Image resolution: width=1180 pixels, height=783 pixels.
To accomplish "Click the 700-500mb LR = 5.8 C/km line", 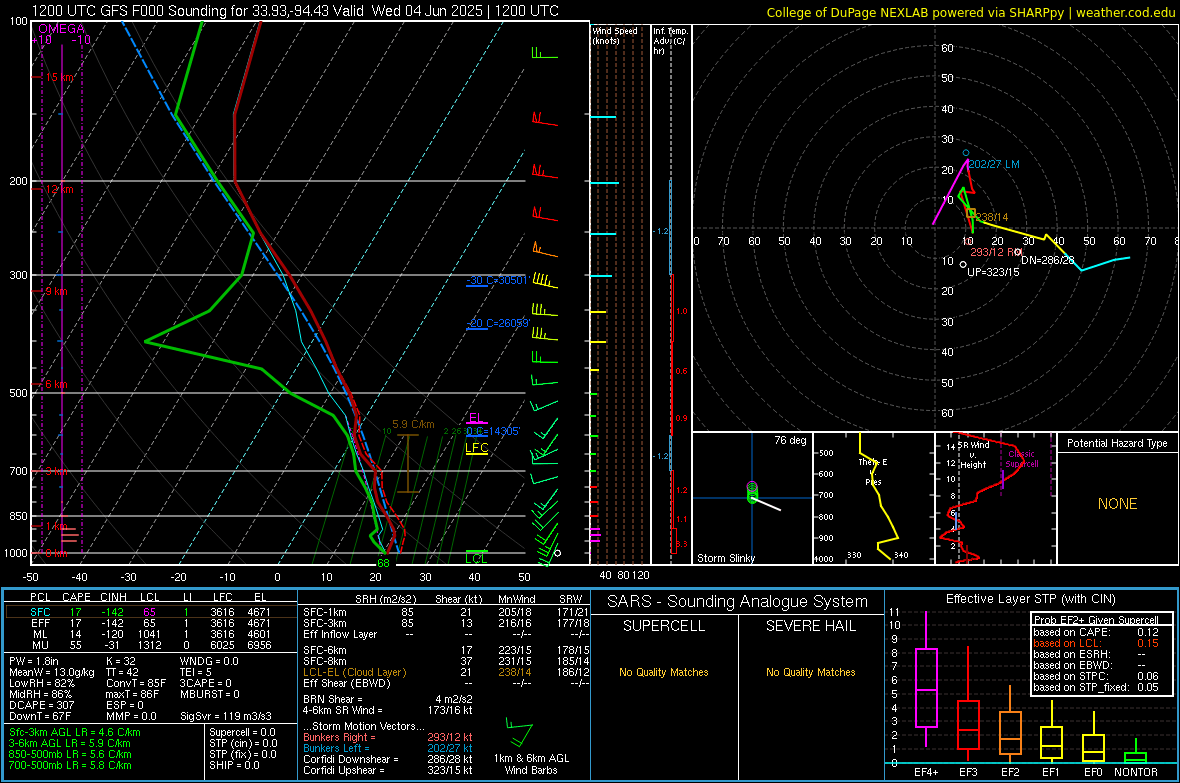I will (x=70, y=765).
